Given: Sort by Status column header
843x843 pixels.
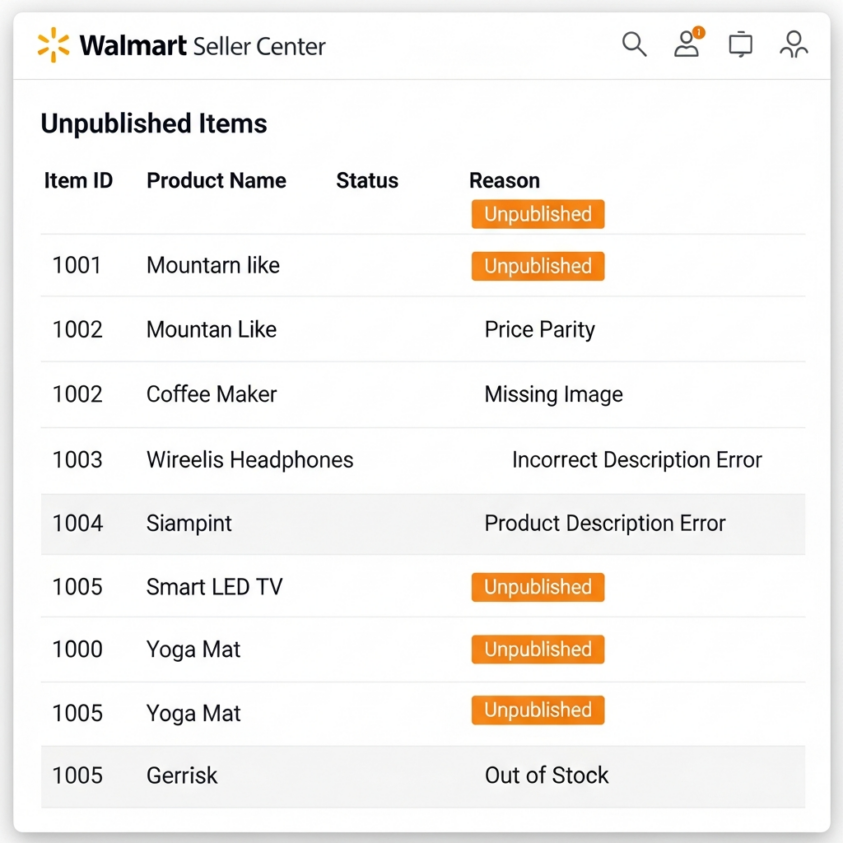Looking at the screenshot, I should point(367,181).
